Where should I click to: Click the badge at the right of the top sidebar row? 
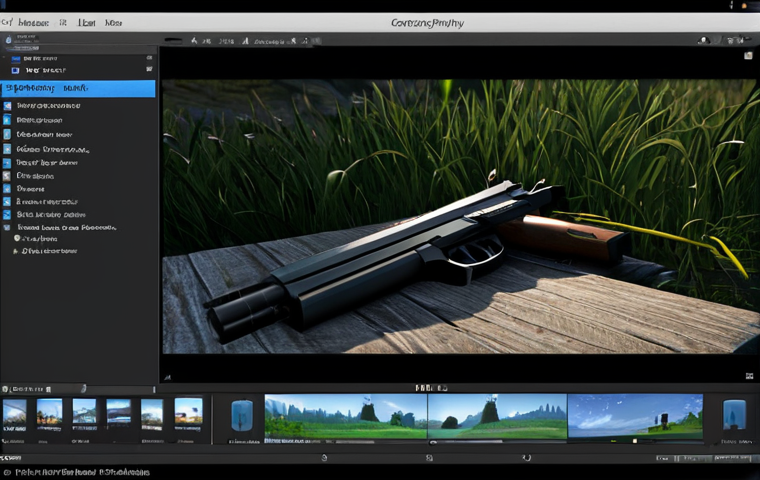(149, 58)
